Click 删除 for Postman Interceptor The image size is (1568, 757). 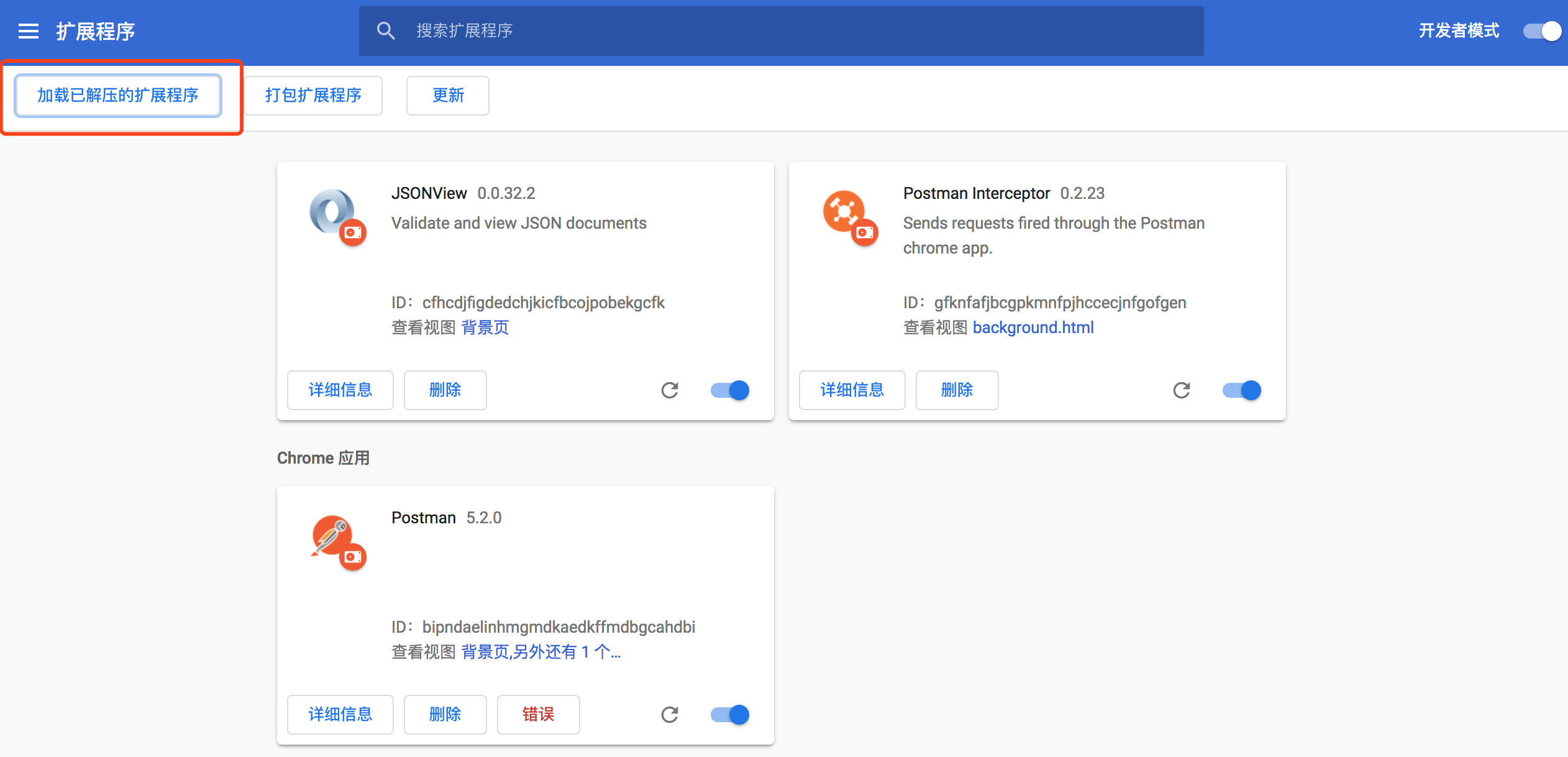point(957,390)
